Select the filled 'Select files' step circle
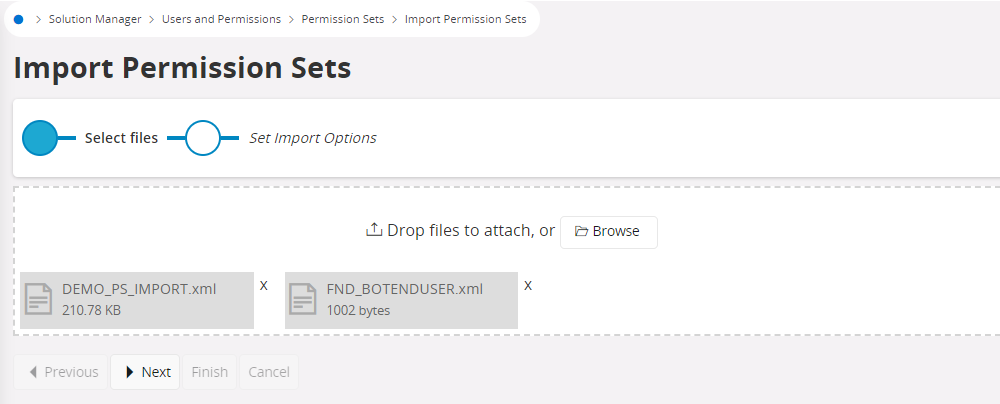Screen dimensions: 1000x404 pos(40,138)
